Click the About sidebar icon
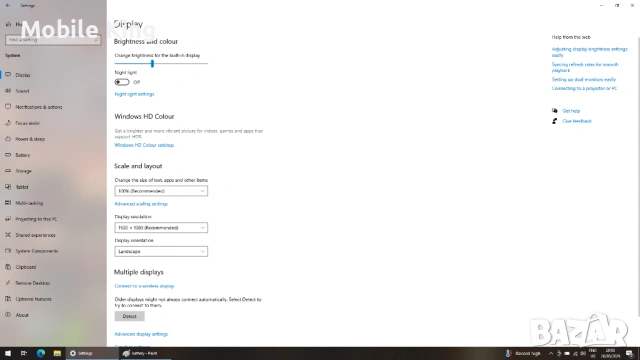The width and height of the screenshot is (640, 360). tap(8, 315)
